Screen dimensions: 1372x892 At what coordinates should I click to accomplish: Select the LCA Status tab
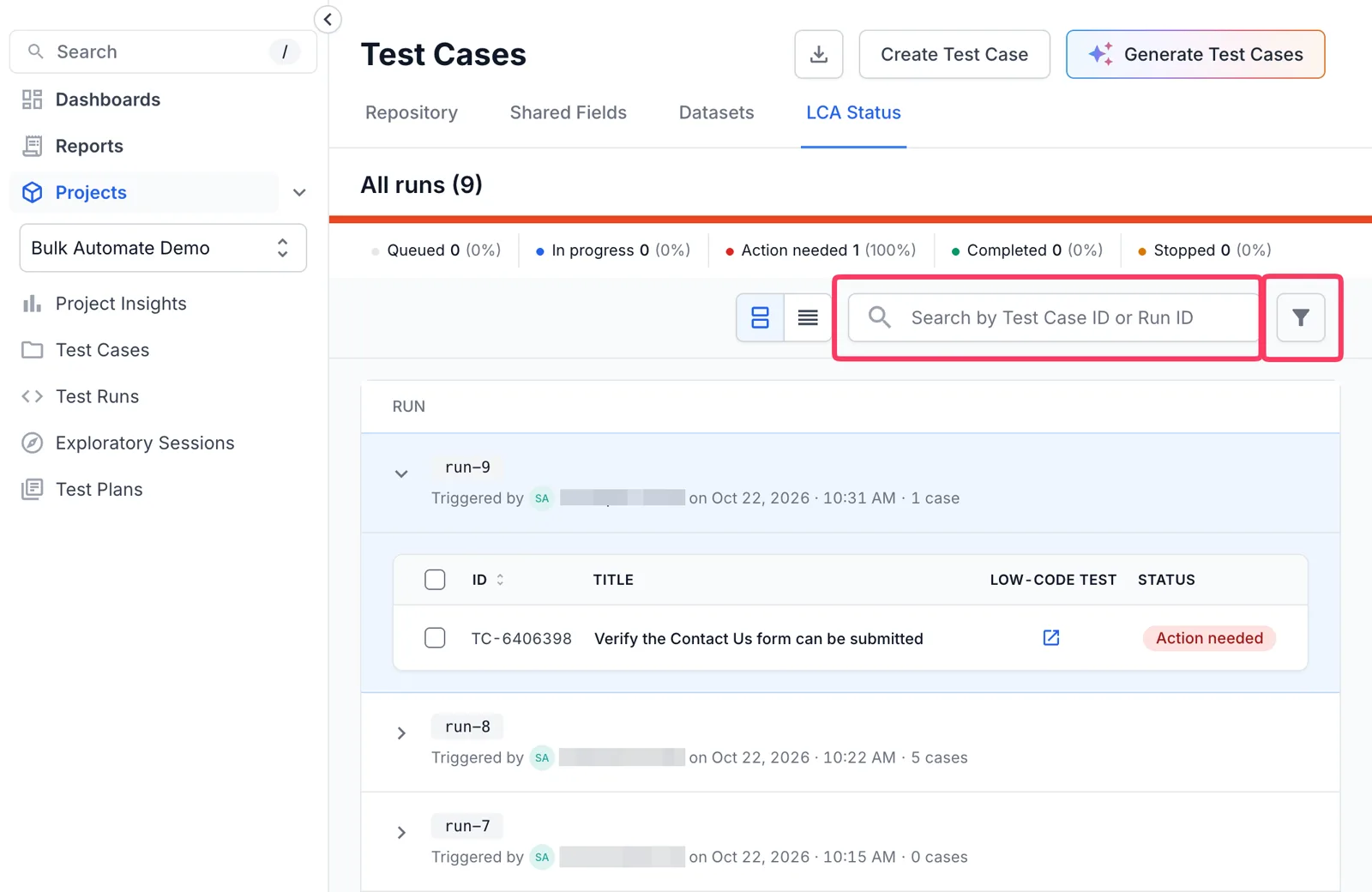(x=853, y=112)
